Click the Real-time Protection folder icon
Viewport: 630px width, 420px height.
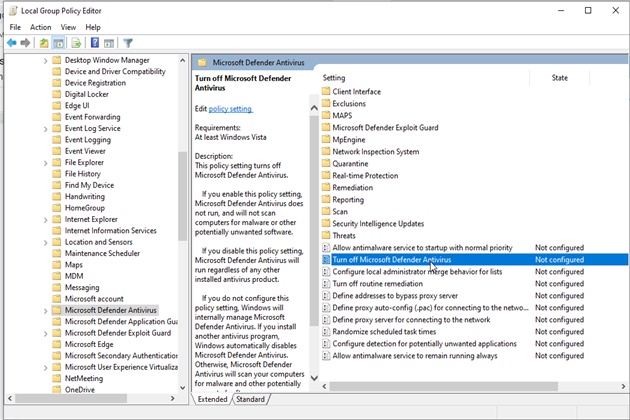pos(326,176)
